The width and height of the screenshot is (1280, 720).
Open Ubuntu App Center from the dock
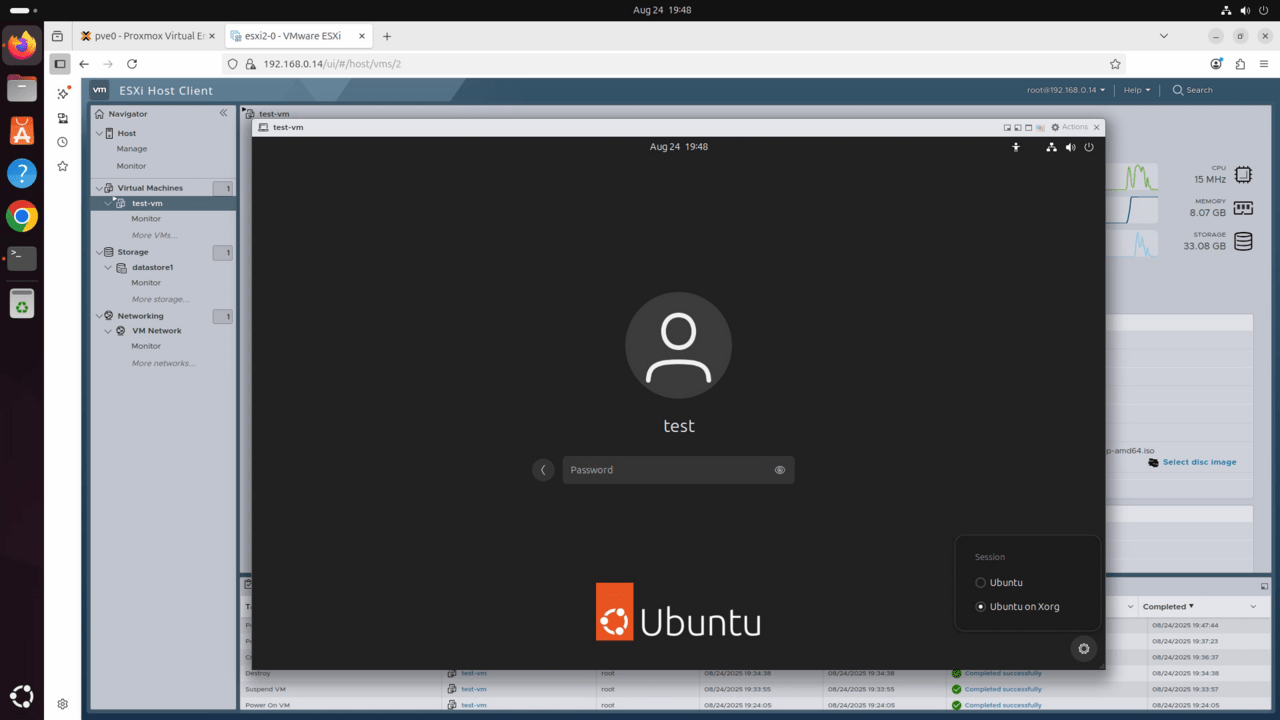point(22,130)
